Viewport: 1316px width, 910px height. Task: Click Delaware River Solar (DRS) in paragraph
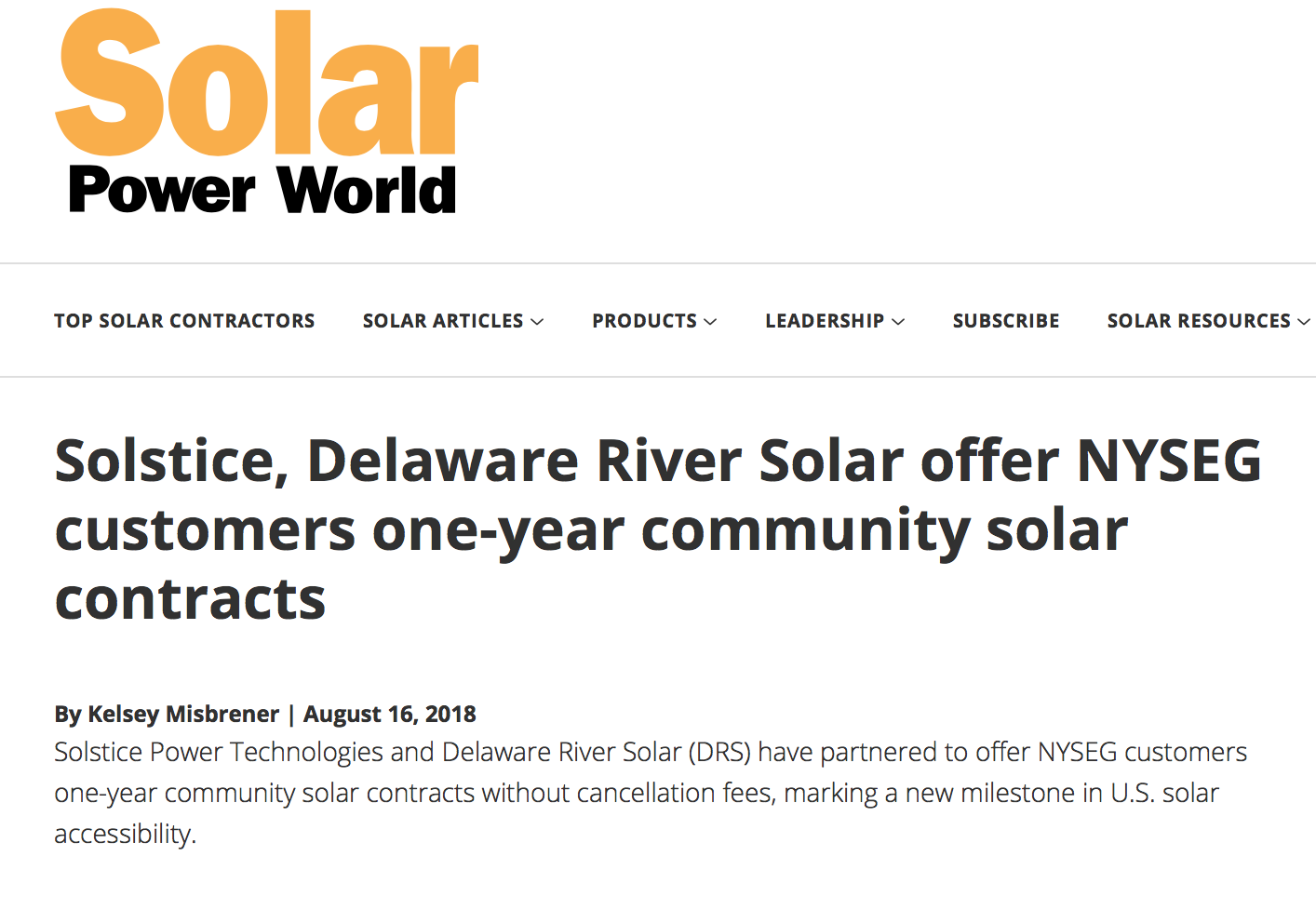(x=596, y=752)
